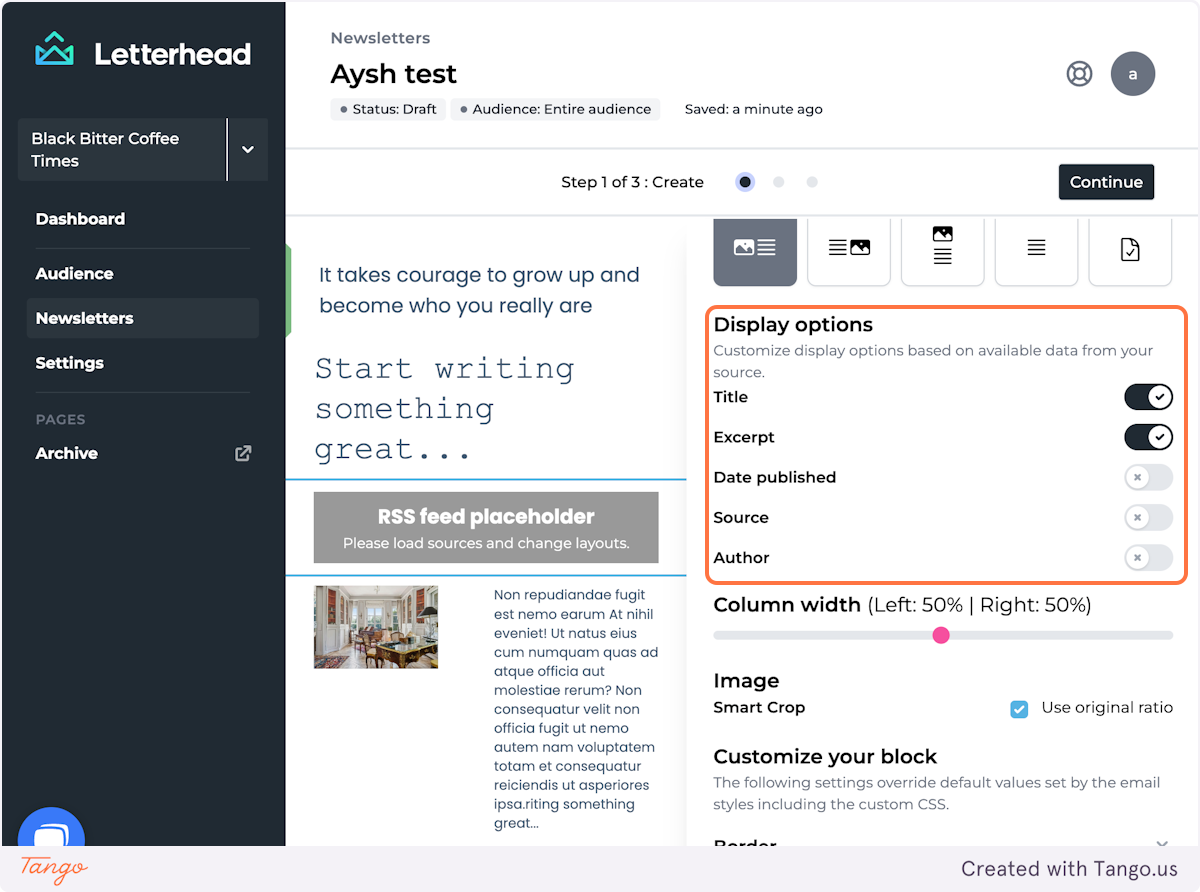Select RSS feed placeholder block
This screenshot has height=892, width=1200.
pos(486,527)
